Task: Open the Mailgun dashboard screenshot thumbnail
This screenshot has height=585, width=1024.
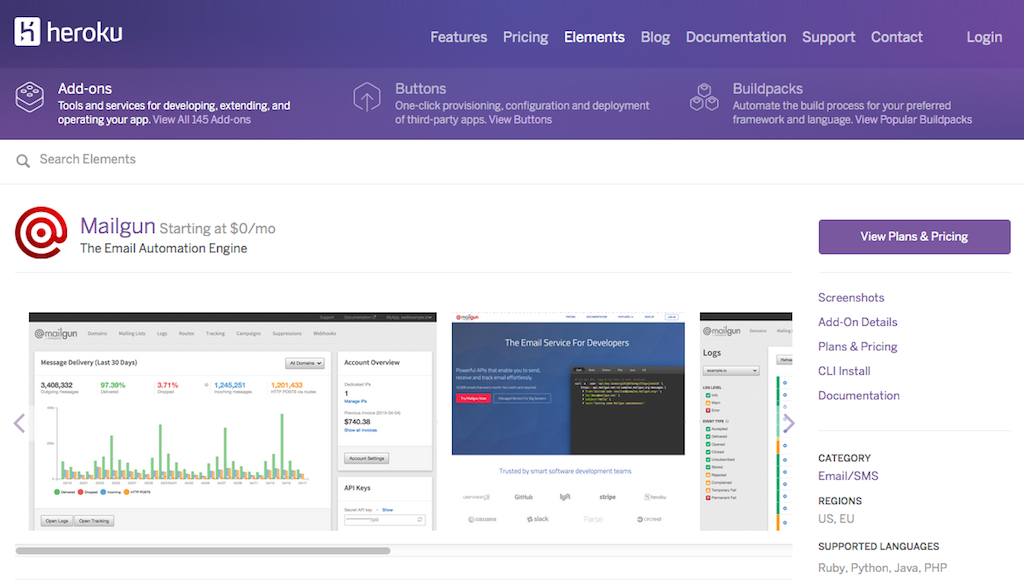Action: tap(232, 421)
